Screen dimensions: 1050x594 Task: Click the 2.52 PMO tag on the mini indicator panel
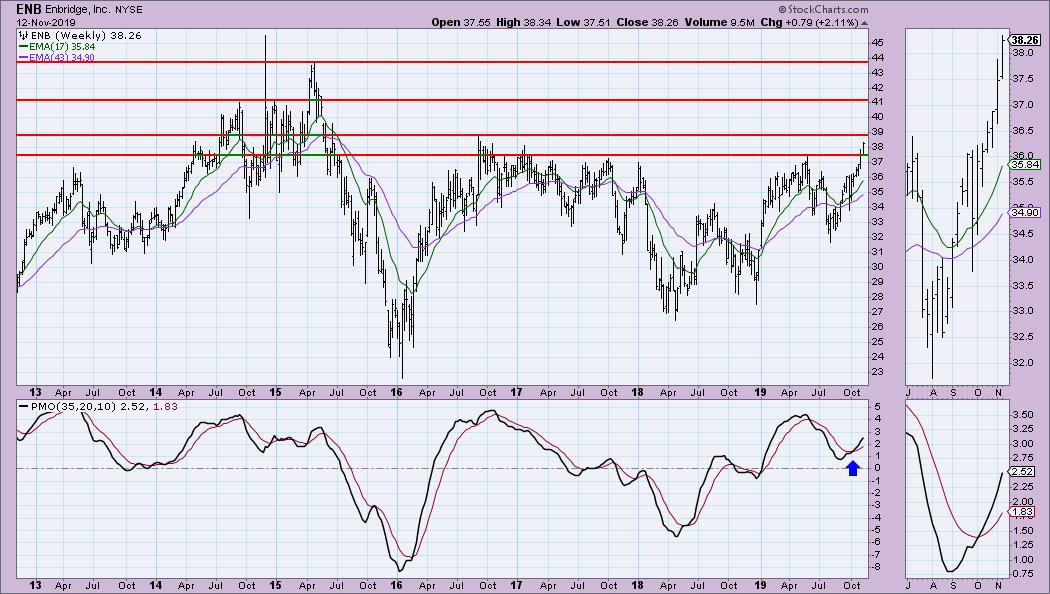tap(1023, 472)
